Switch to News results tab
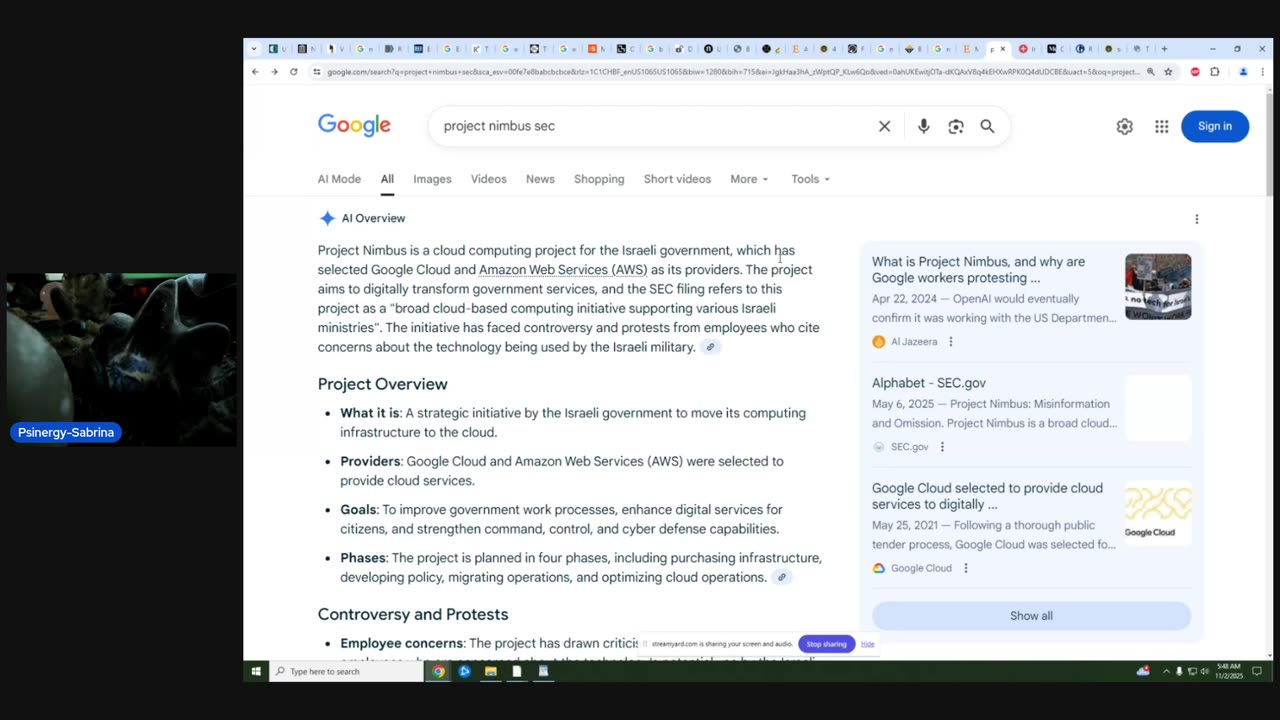 pos(540,179)
